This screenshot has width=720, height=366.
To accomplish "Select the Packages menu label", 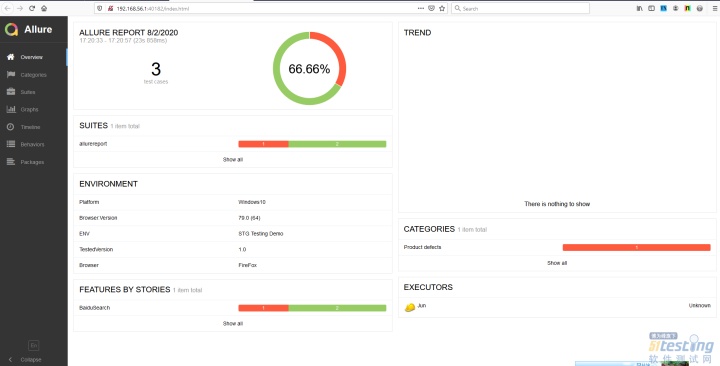I will (33, 162).
